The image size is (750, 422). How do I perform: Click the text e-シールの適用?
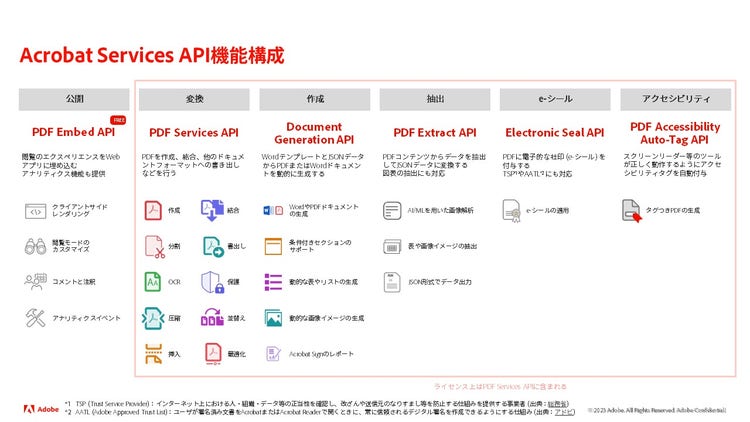click(x=548, y=211)
